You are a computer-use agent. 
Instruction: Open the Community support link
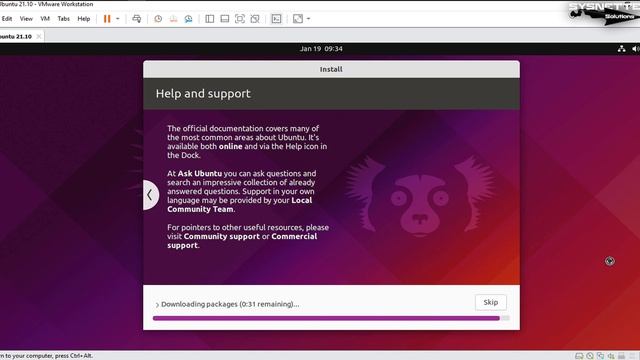[x=222, y=236]
